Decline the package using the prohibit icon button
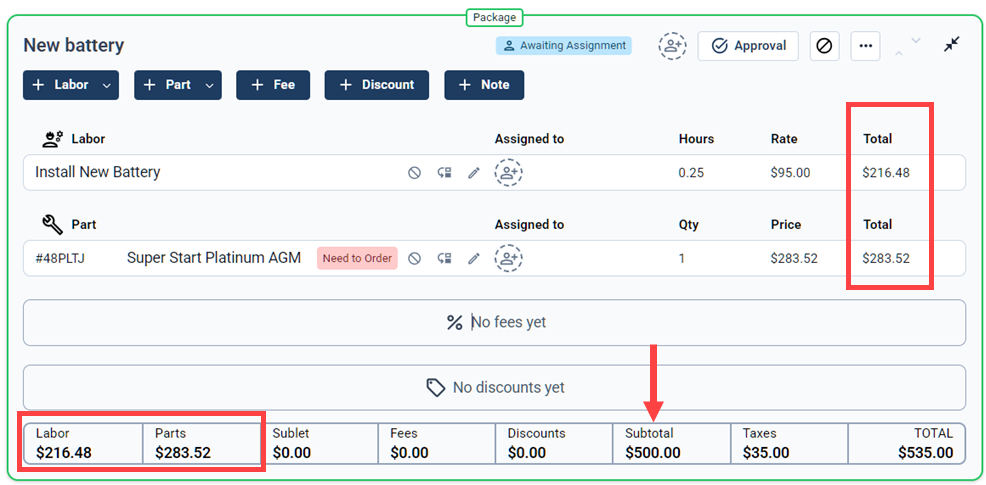This screenshot has width=986, height=485. tap(824, 46)
